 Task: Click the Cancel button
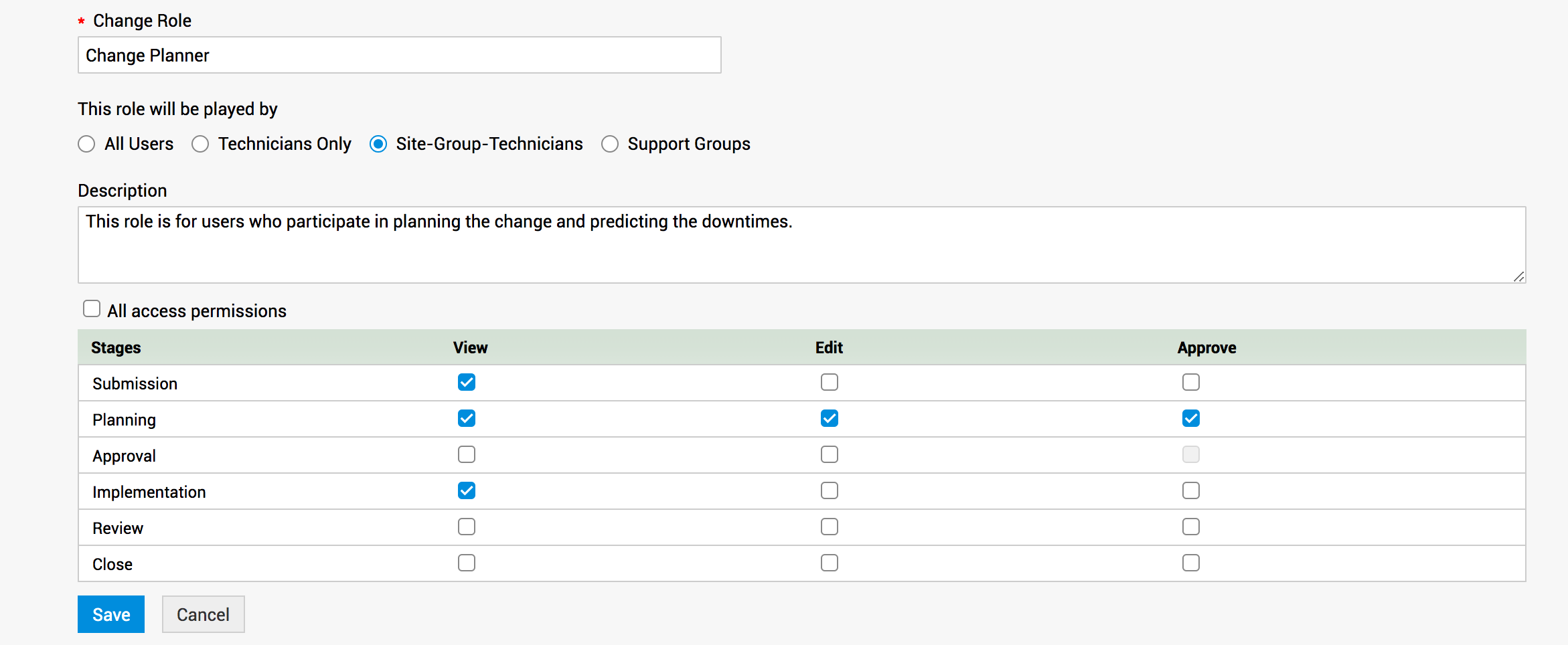(x=203, y=614)
